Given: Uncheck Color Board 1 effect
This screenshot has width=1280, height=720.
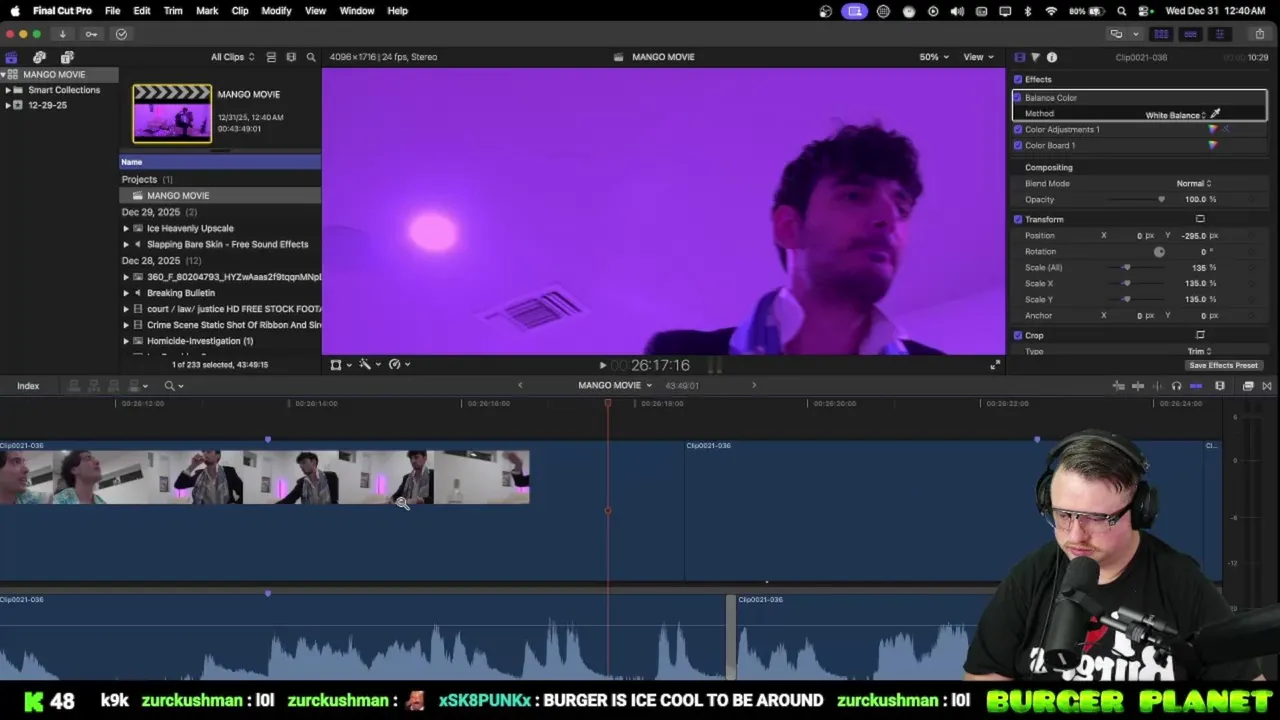Looking at the screenshot, I should coord(1018,145).
